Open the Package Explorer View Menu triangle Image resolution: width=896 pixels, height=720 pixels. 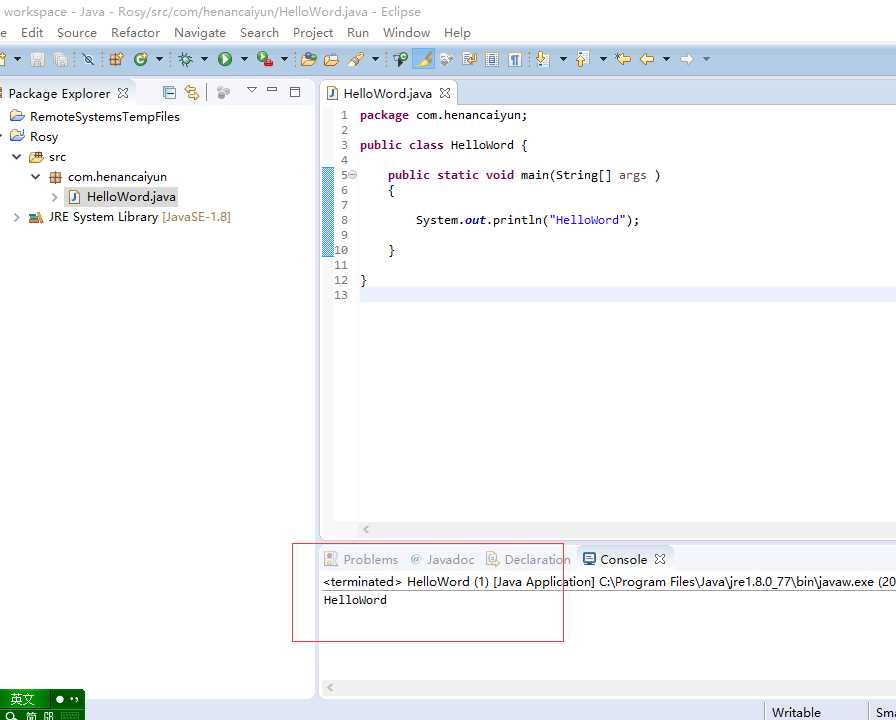251,90
